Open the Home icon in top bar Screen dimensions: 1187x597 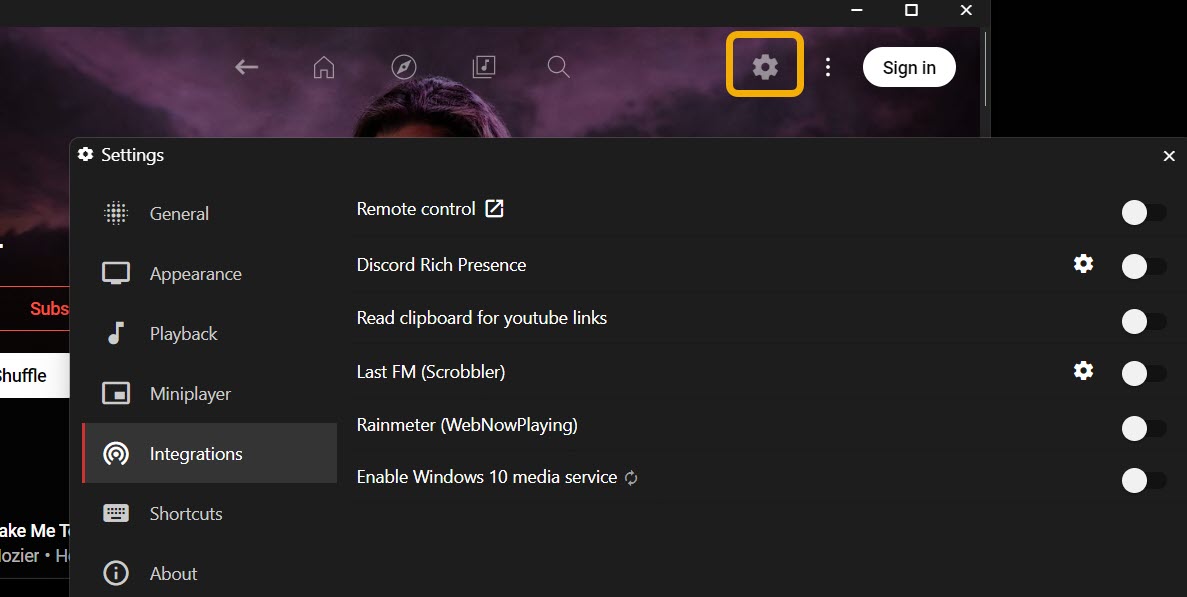323,66
